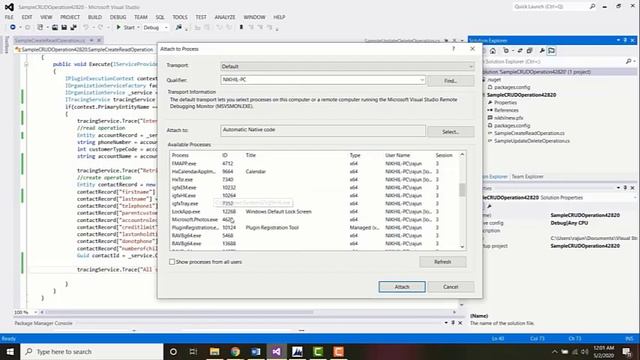Click the Undo toolbar icon
The image size is (640, 360).
[x=86, y=27]
